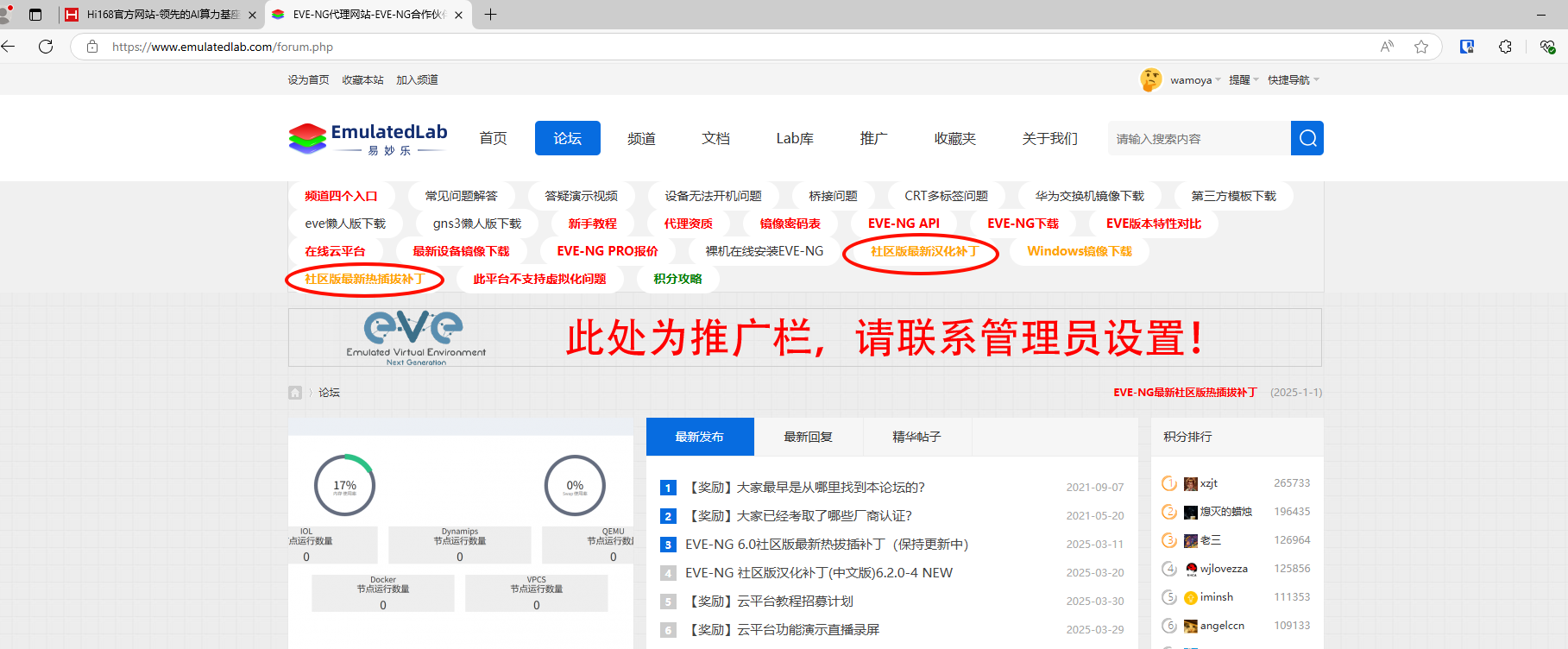Open the 频道 nav item

coord(641,138)
